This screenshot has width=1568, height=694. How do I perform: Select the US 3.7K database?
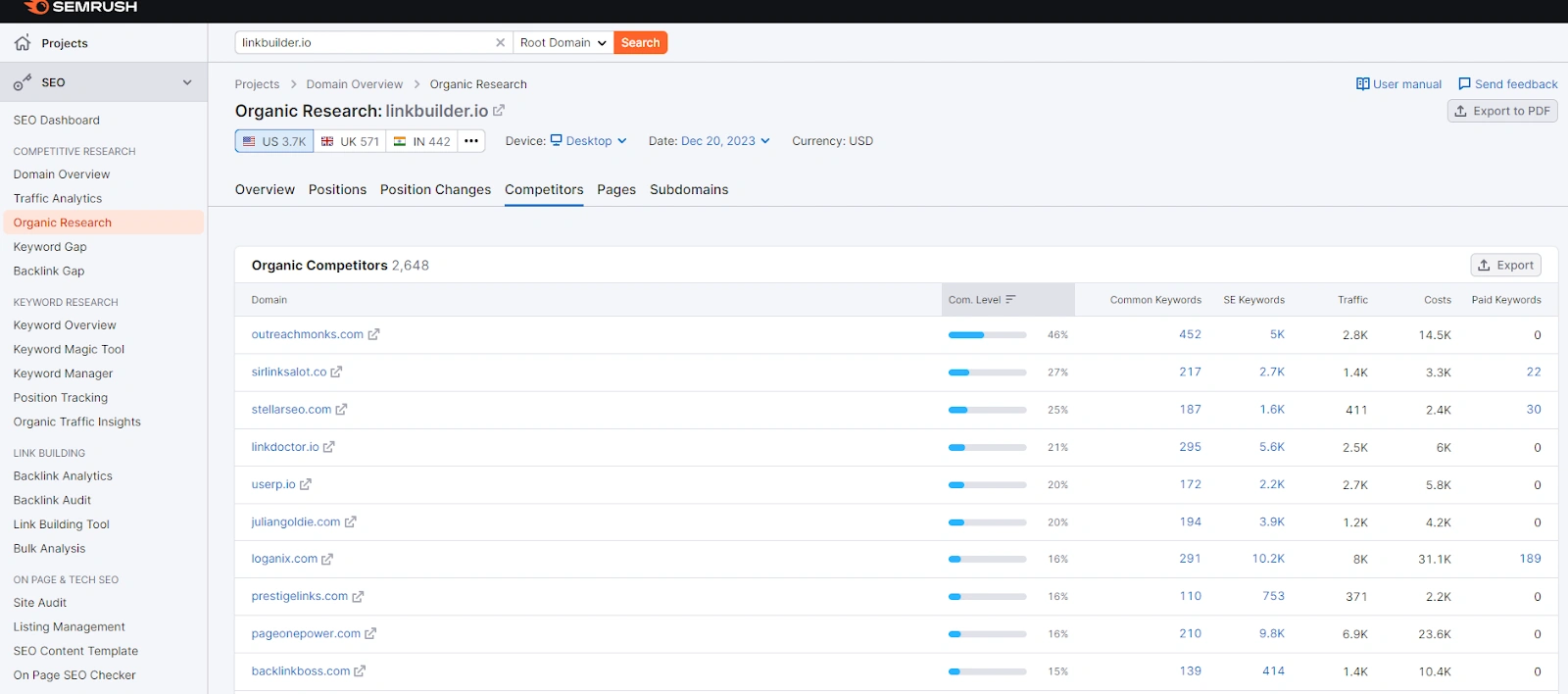click(274, 141)
